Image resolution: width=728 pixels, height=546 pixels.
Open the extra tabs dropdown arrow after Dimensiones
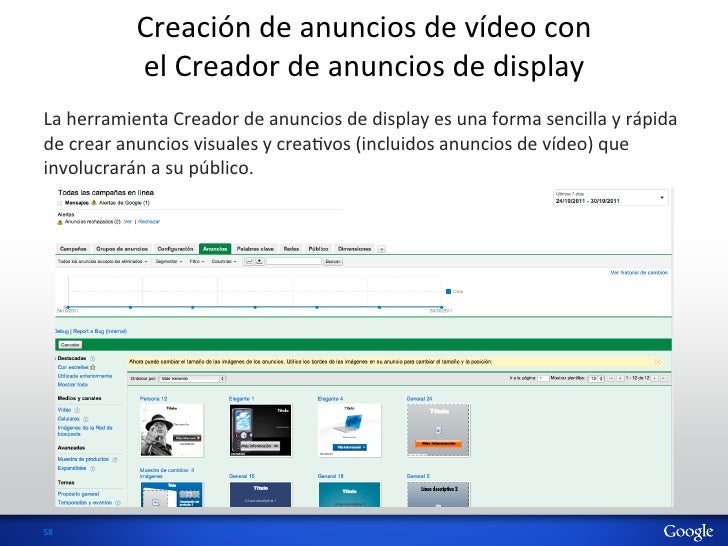(x=382, y=249)
